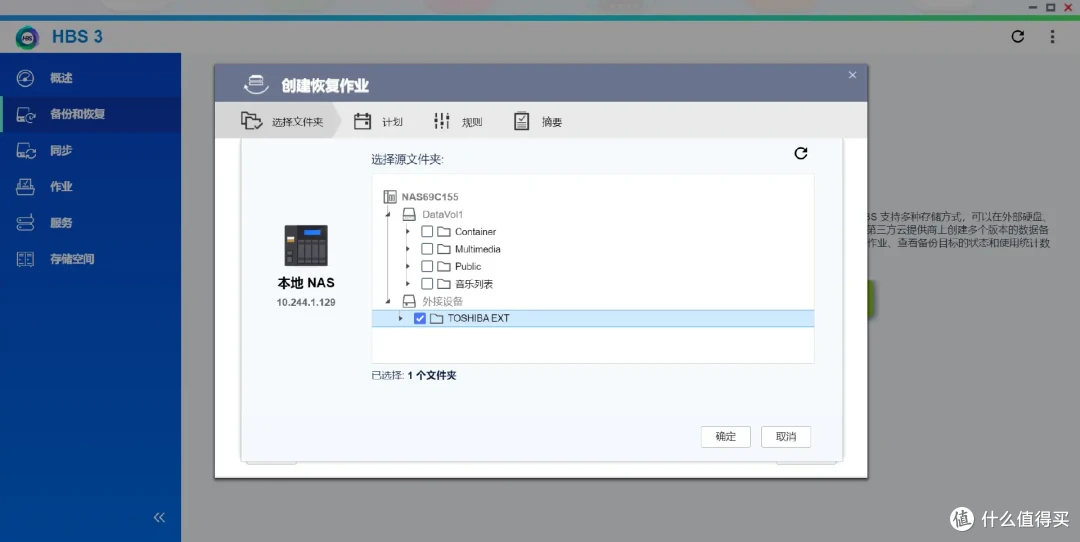Check the Multimedia folder checkbox
The height and width of the screenshot is (542, 1080).
click(x=427, y=249)
